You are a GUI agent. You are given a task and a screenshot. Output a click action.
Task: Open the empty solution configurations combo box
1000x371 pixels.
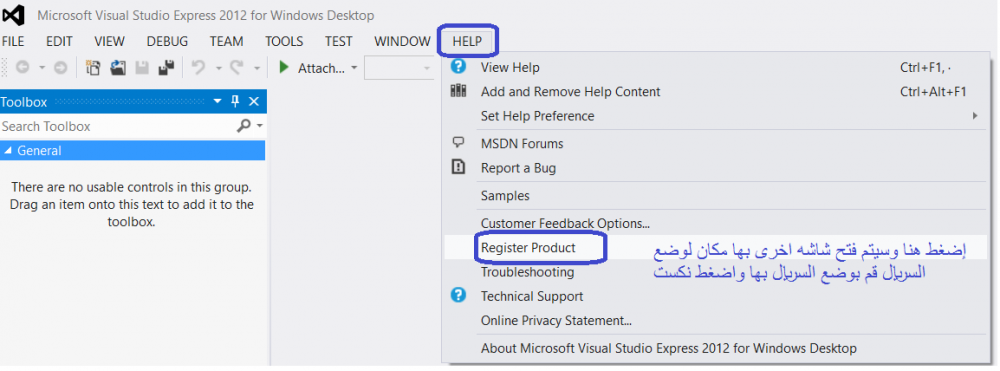point(399,68)
